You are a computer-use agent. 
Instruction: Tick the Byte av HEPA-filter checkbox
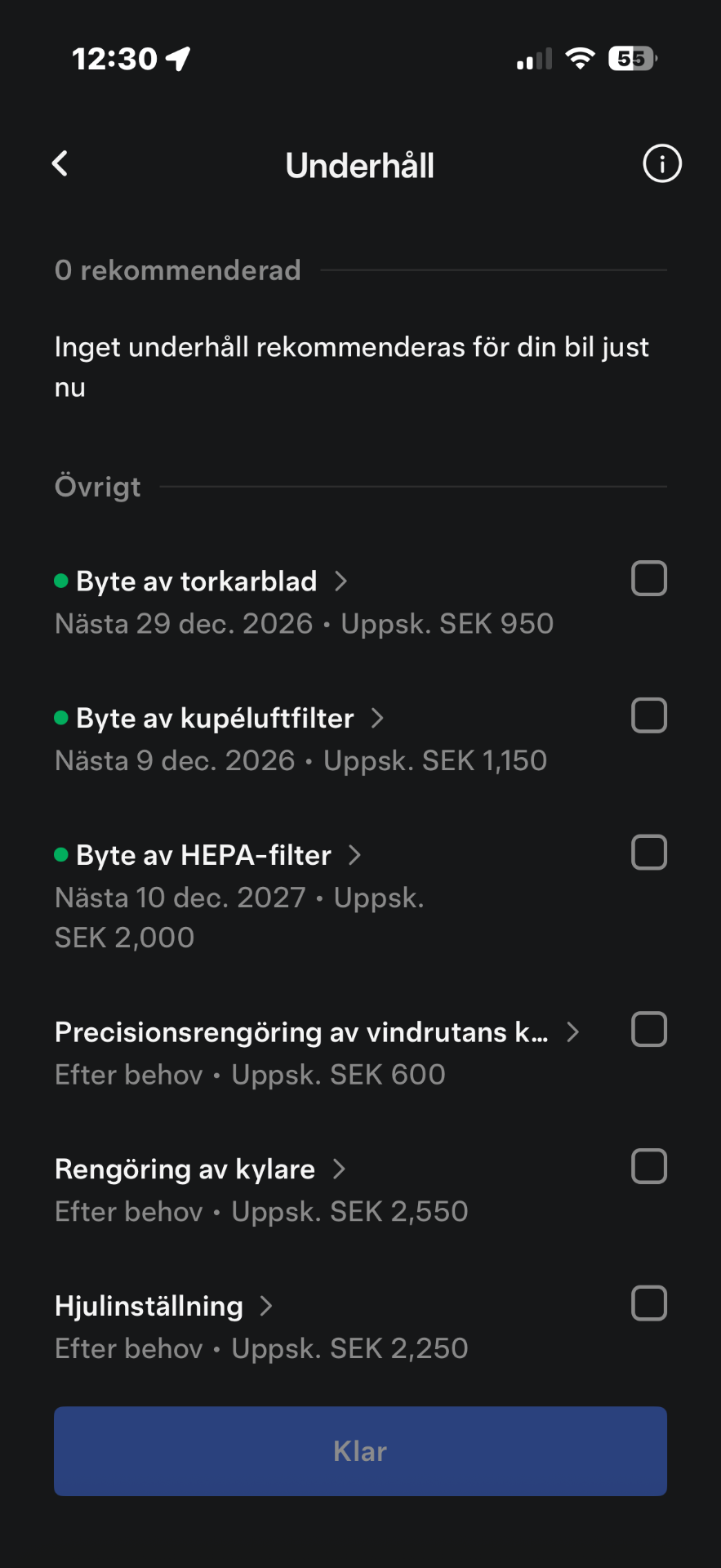(x=649, y=853)
